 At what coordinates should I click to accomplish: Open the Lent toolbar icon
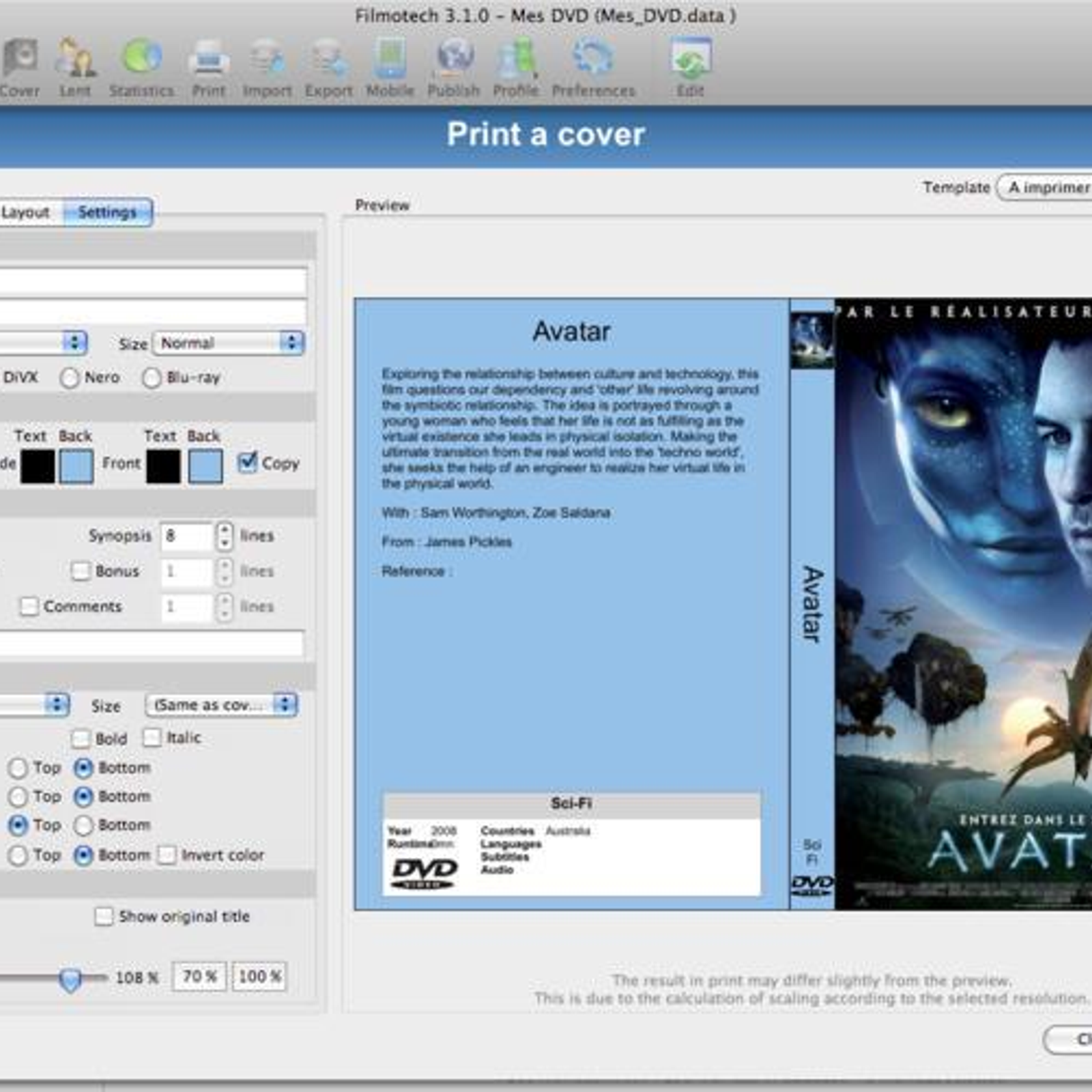tap(74, 68)
